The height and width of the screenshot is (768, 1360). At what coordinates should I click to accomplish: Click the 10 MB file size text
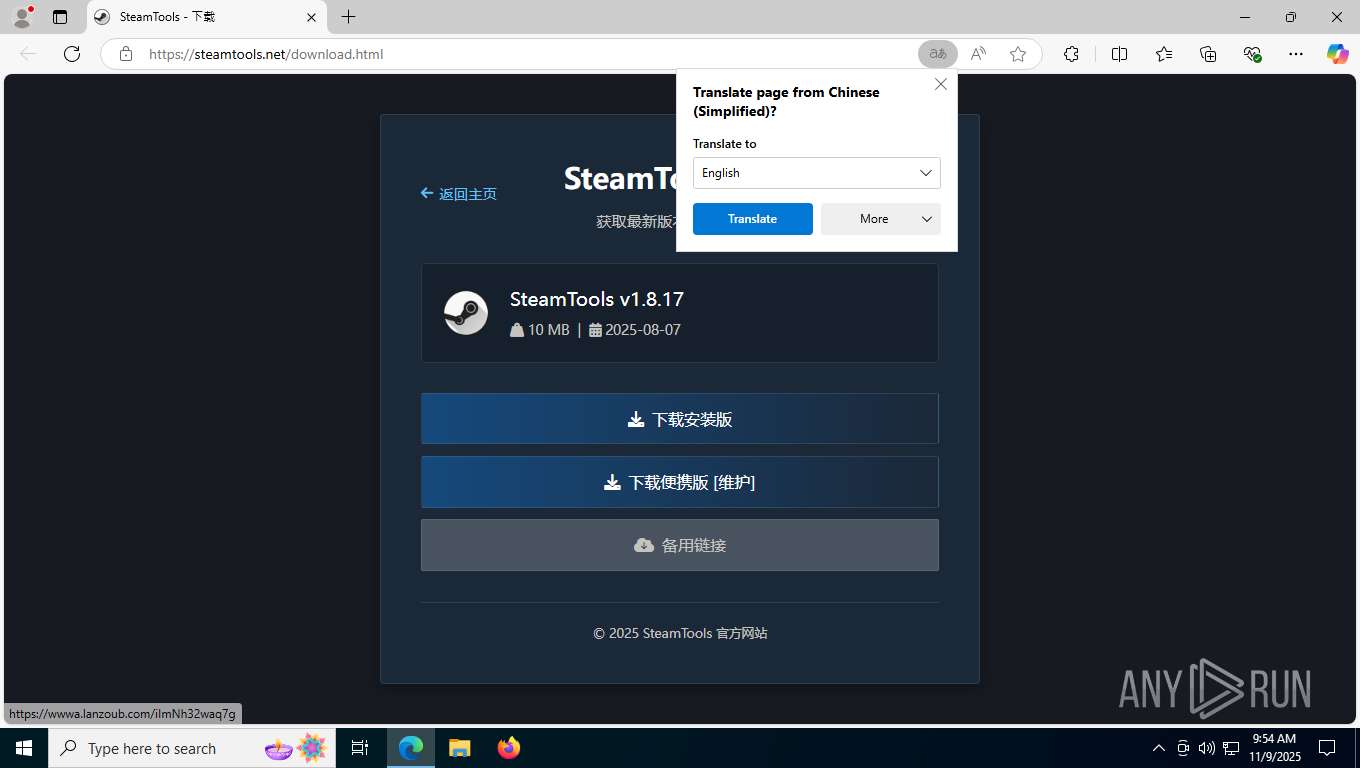click(x=549, y=330)
